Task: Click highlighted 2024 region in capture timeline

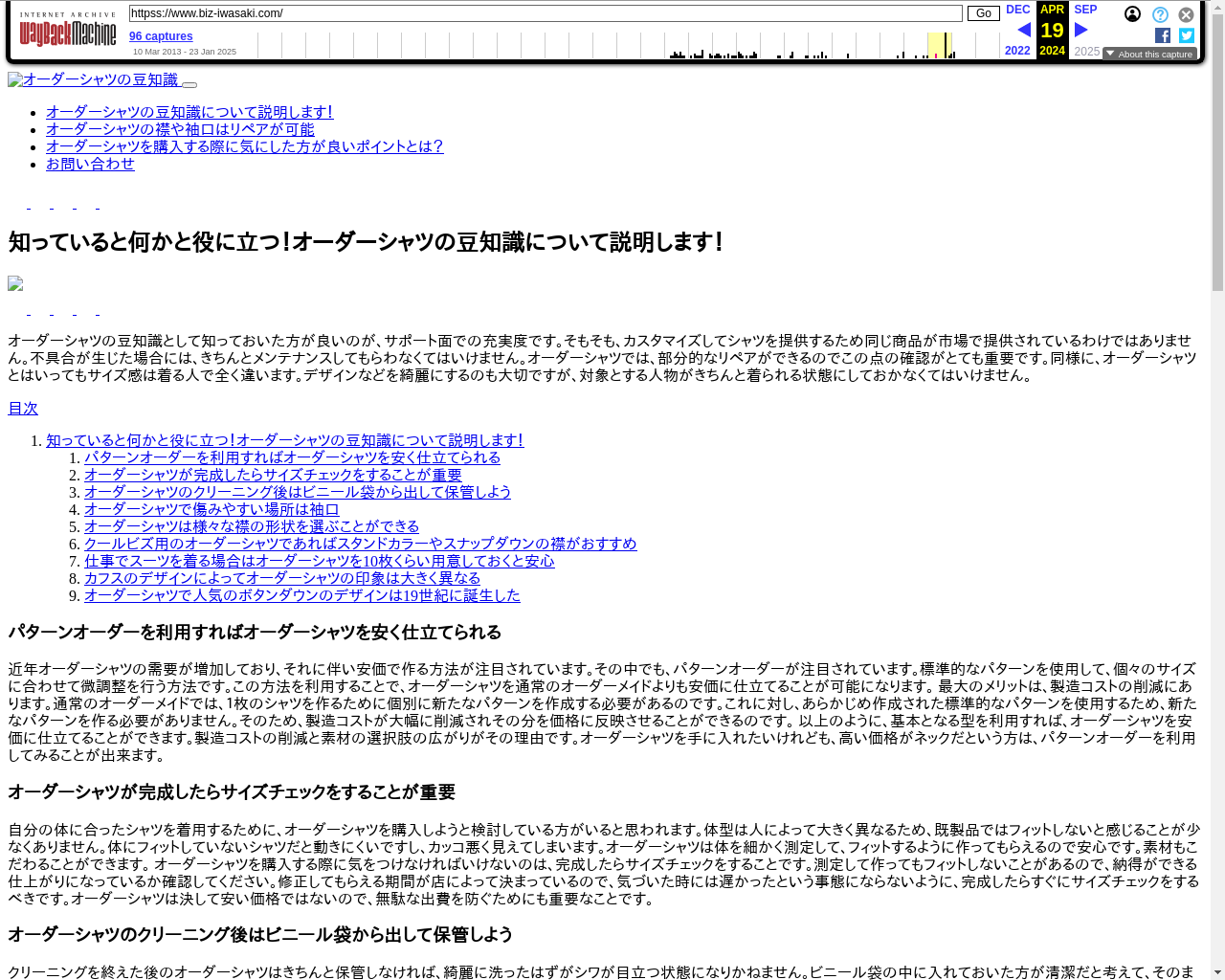Action: 940,45
